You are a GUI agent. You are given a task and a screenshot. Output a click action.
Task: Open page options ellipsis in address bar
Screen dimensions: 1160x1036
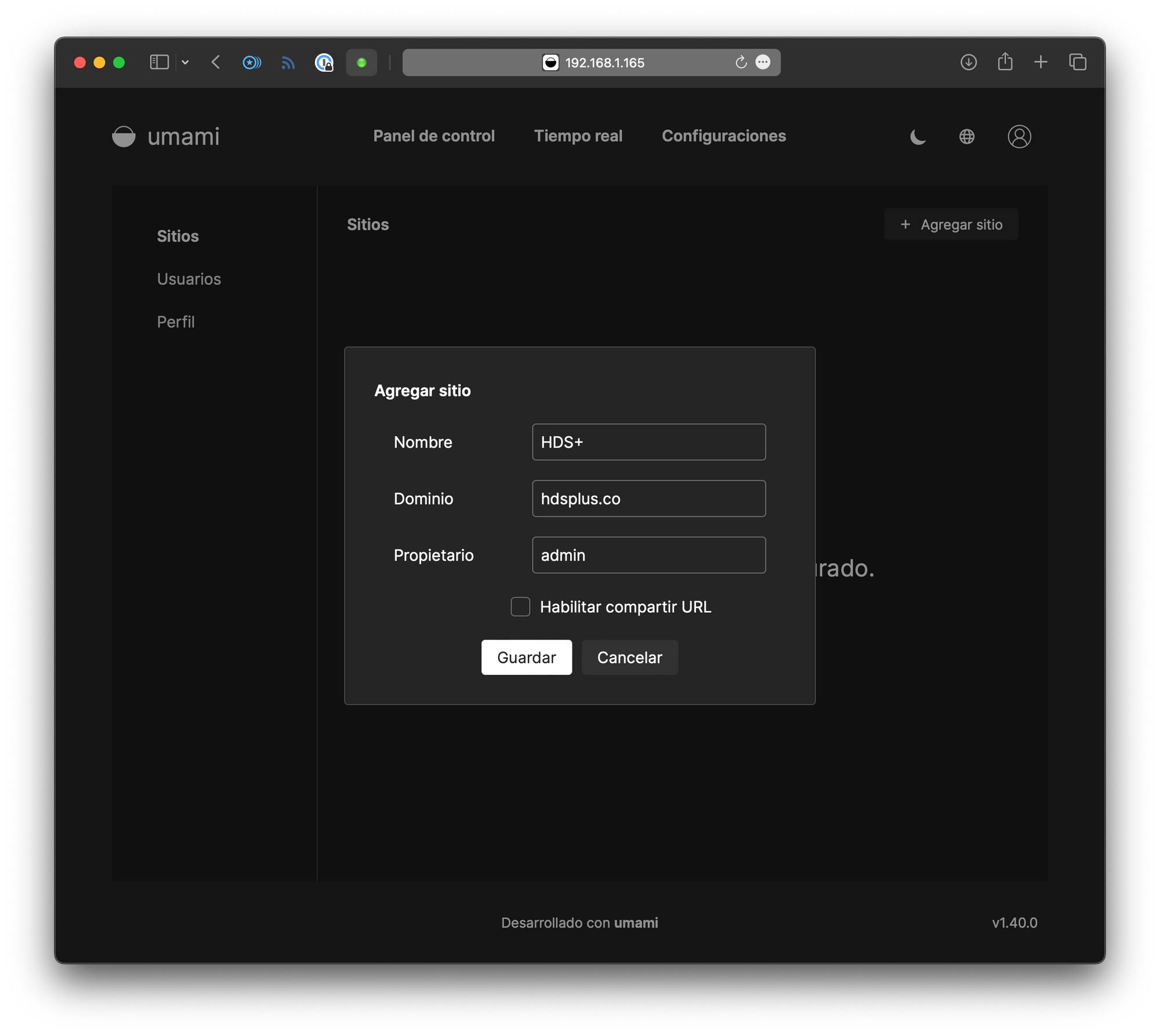(x=763, y=62)
